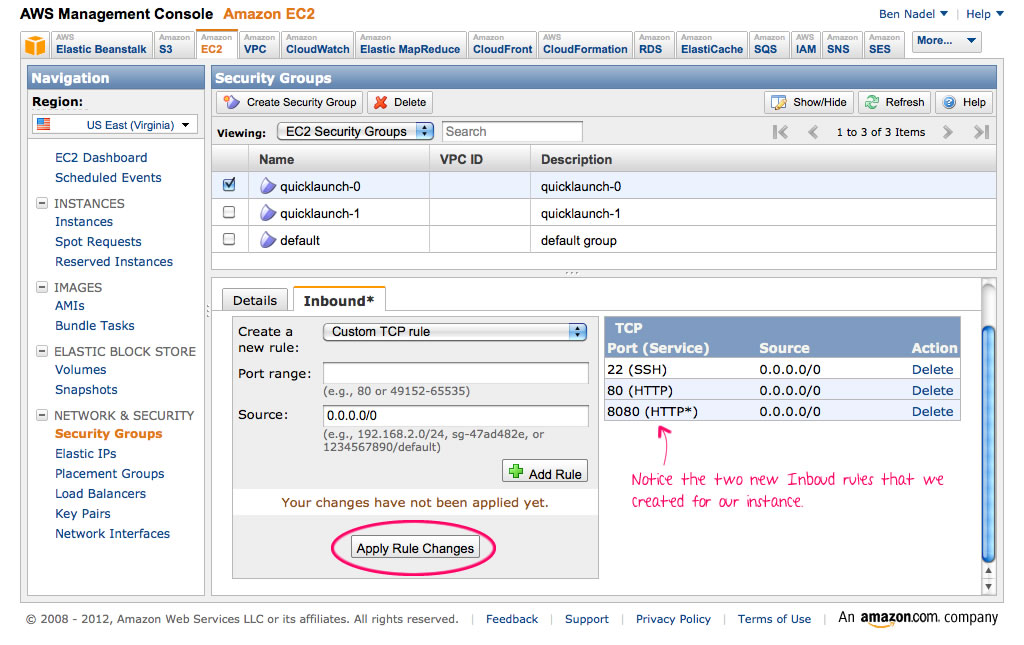This screenshot has width=1024, height=645.
Task: Open the Viewing EC2 Security Groups dropdown
Action: point(356,131)
